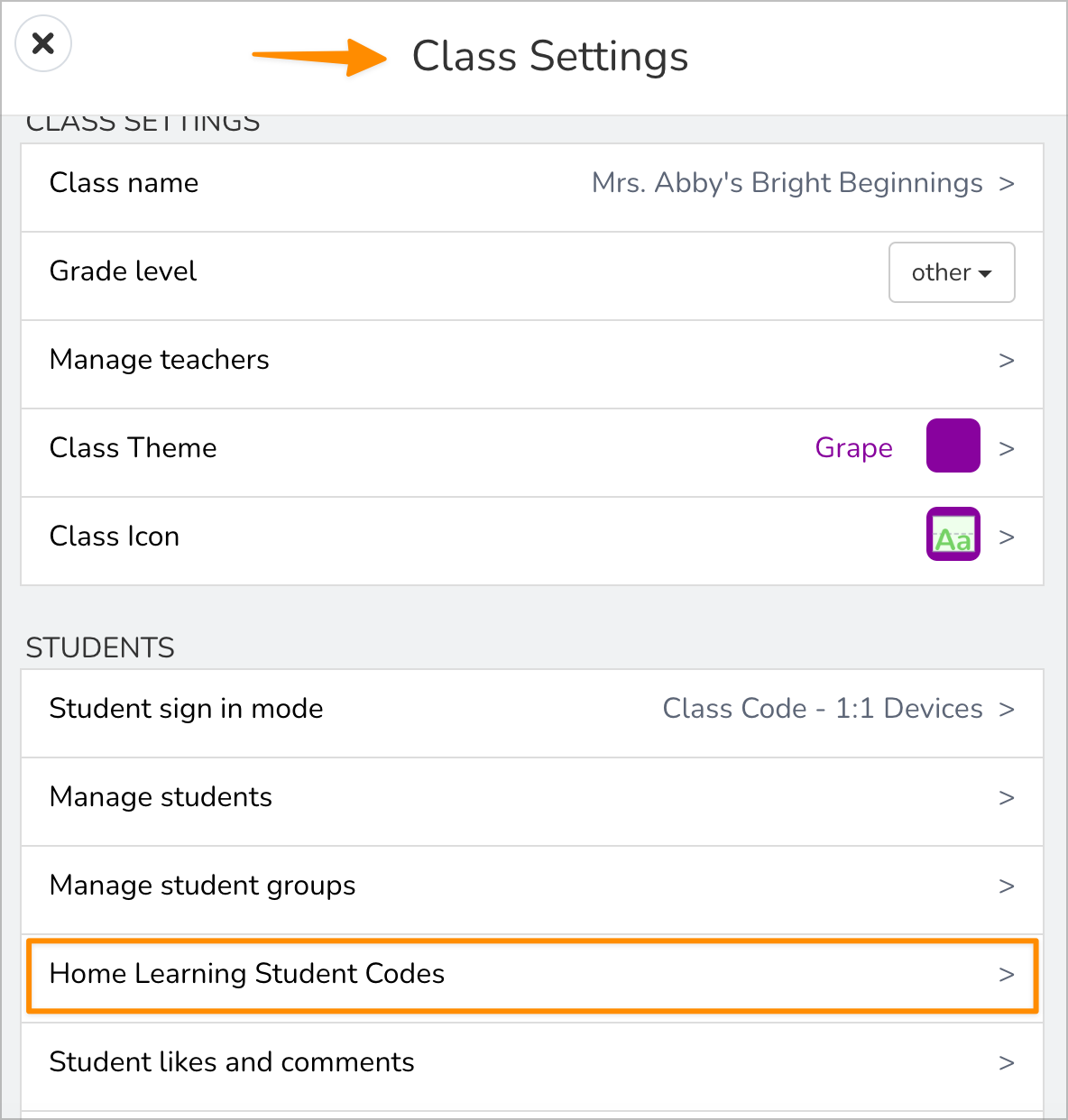
Task: Click the Grape theme name link
Action: point(853,448)
